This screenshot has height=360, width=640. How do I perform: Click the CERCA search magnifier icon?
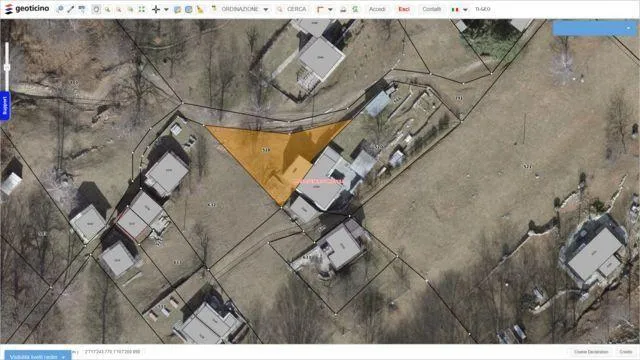coord(279,9)
